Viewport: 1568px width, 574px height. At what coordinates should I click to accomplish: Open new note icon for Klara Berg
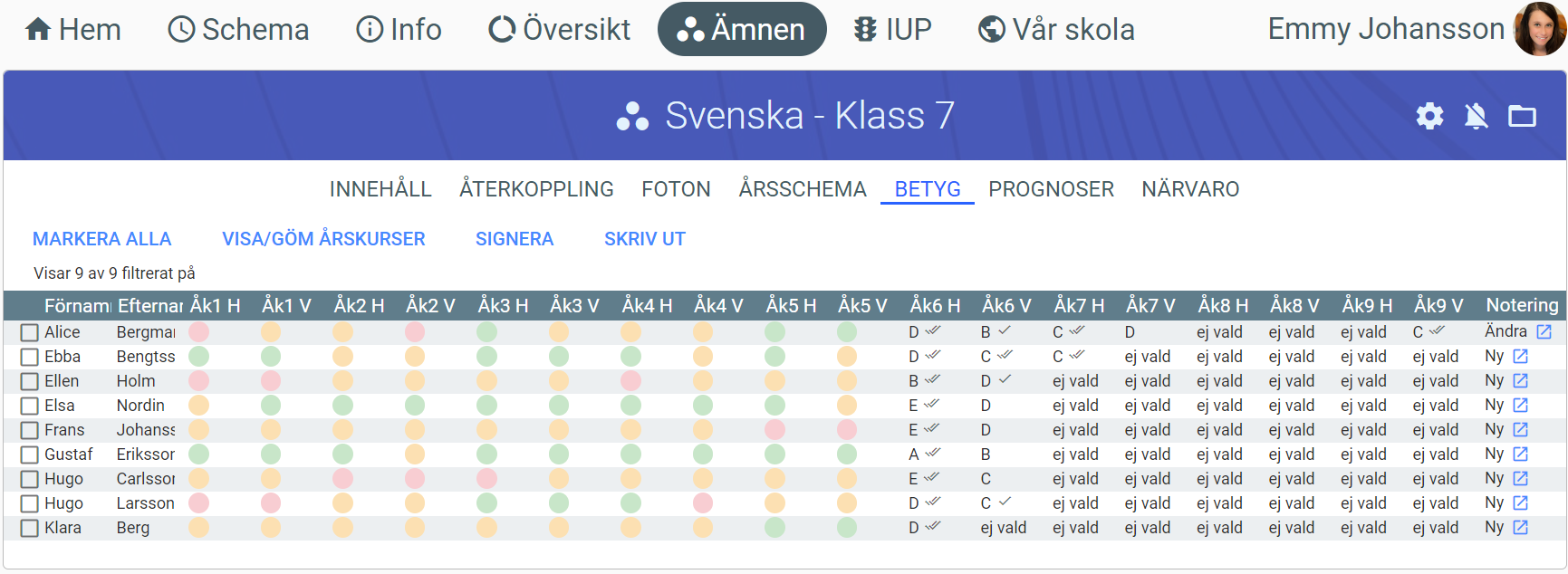click(x=1520, y=528)
